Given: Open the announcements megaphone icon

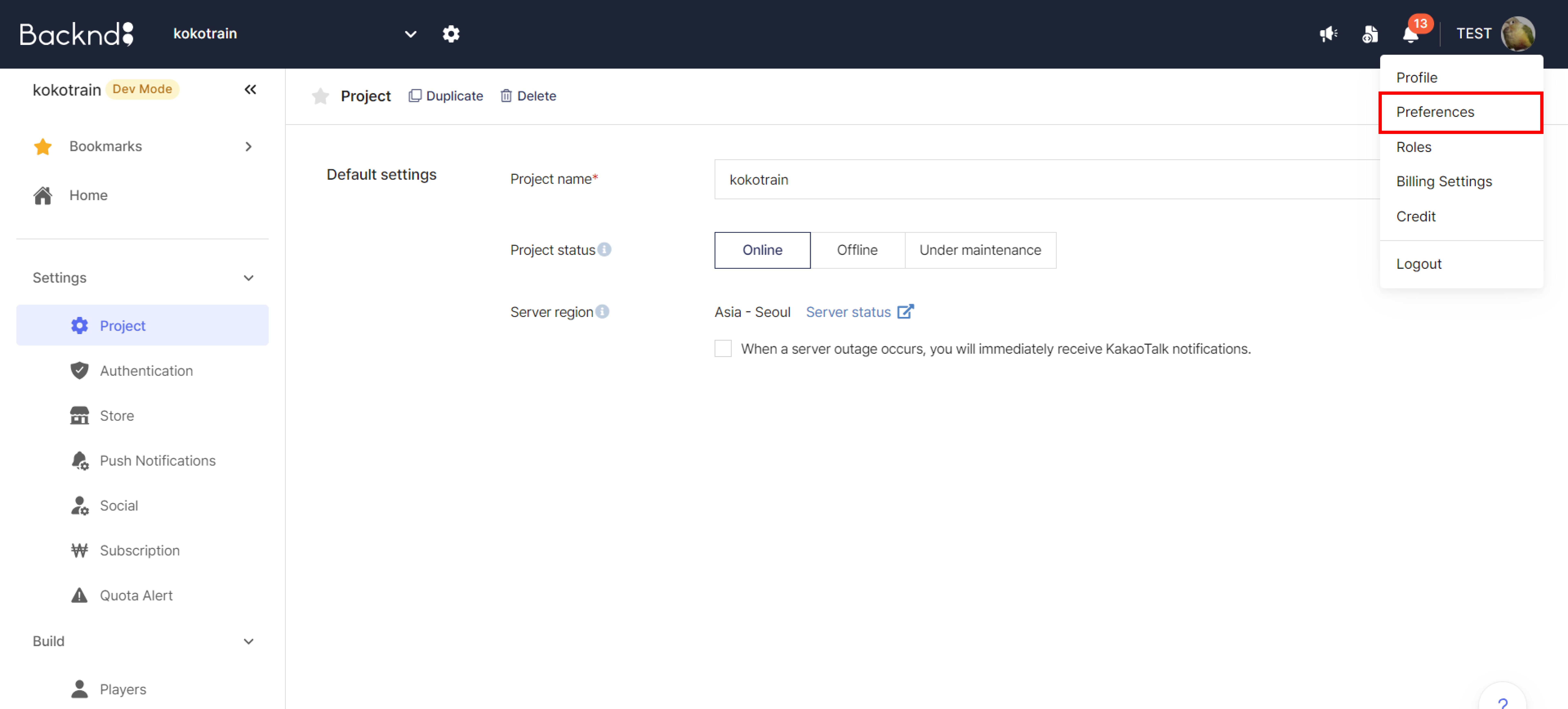Looking at the screenshot, I should 1328,34.
